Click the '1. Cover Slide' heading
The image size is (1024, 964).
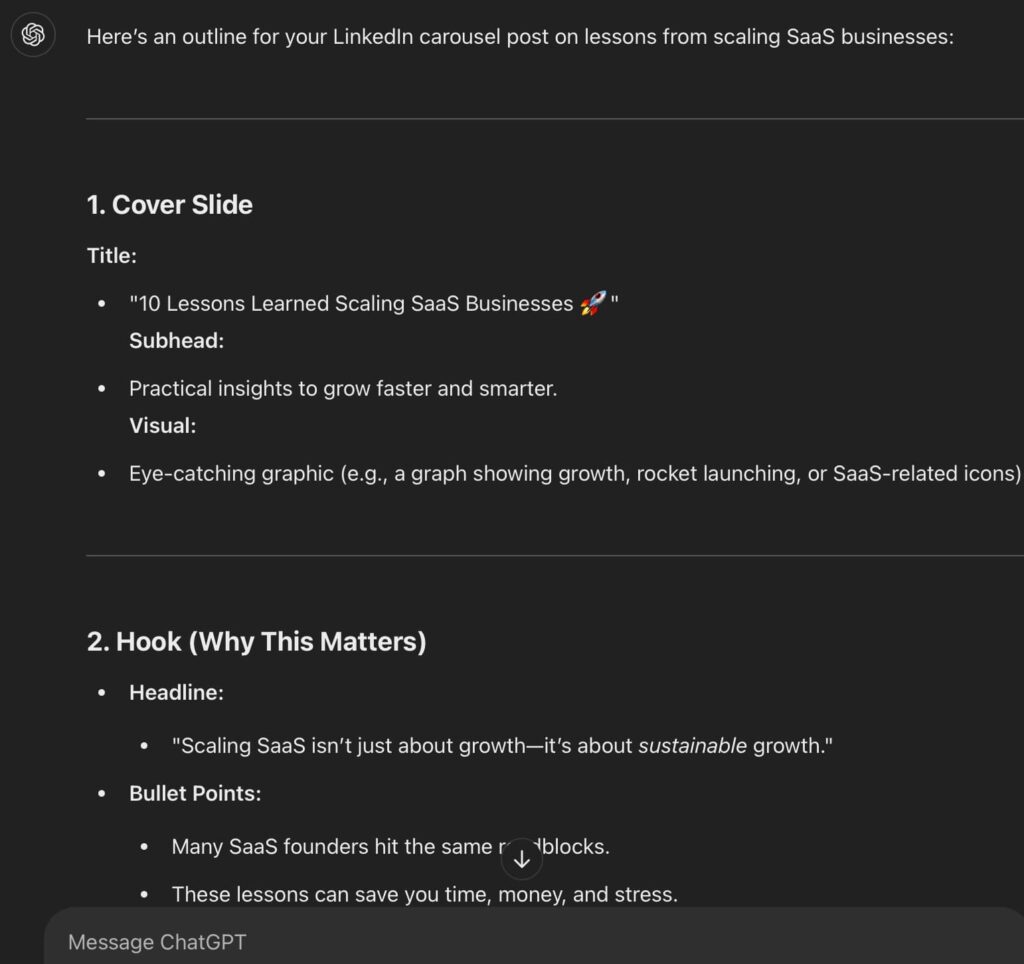point(170,205)
